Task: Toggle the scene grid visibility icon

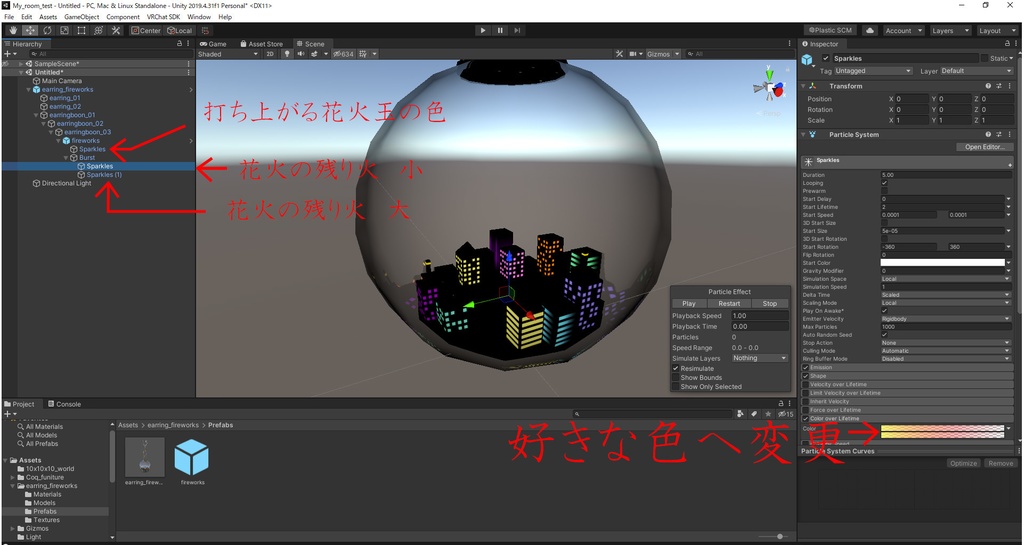Action: coord(362,54)
